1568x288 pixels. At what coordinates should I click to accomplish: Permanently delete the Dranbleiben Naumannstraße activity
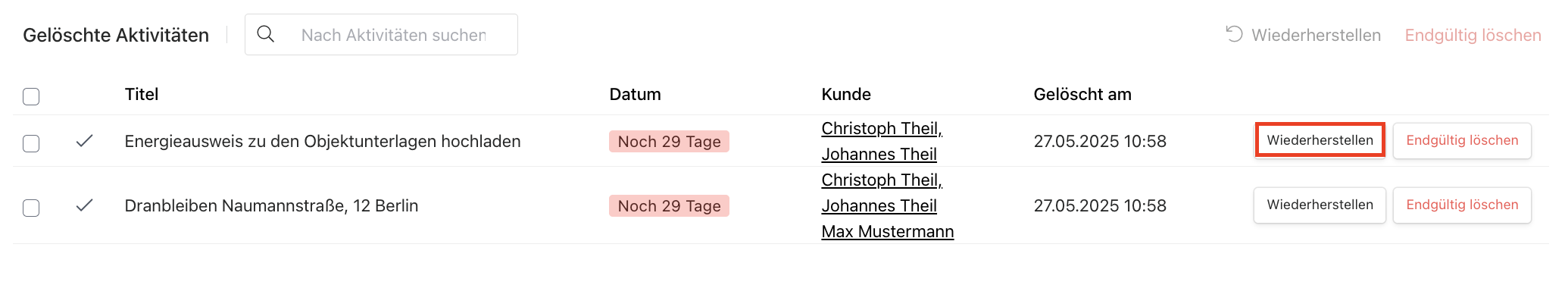pos(1462,205)
